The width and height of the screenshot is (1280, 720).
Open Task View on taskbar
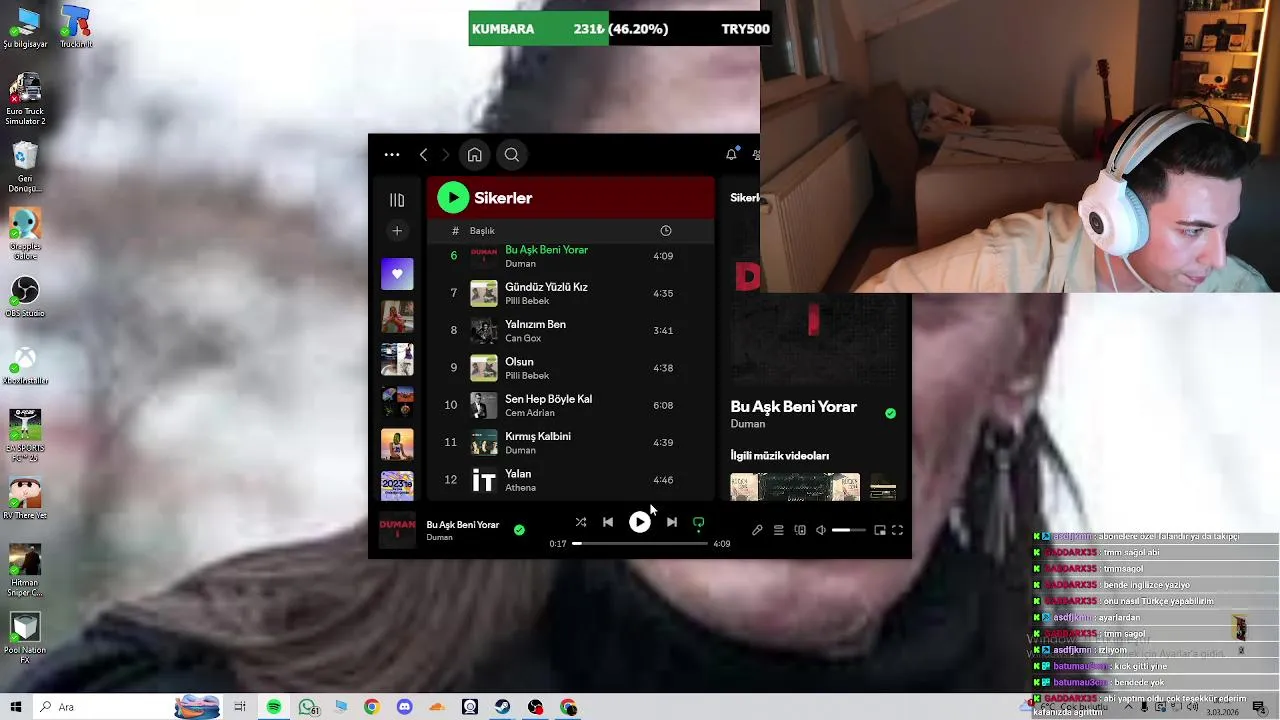point(240,707)
